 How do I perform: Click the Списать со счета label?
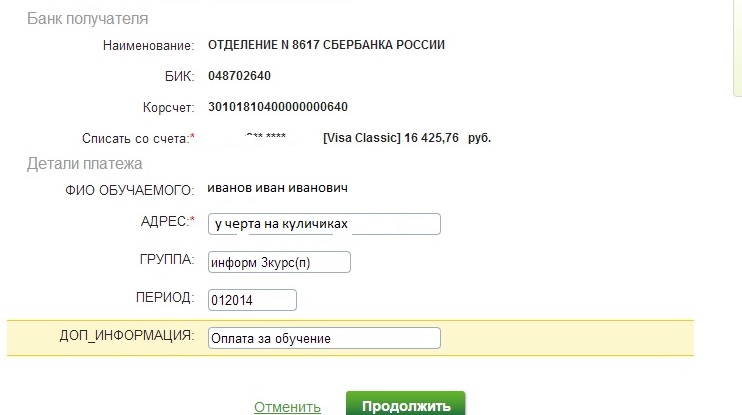tap(138, 139)
